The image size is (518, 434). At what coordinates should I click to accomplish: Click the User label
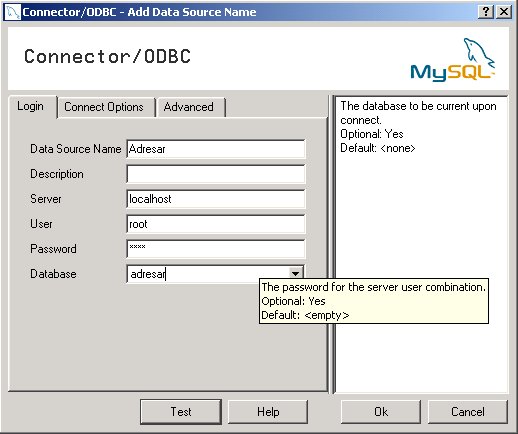(x=41, y=224)
